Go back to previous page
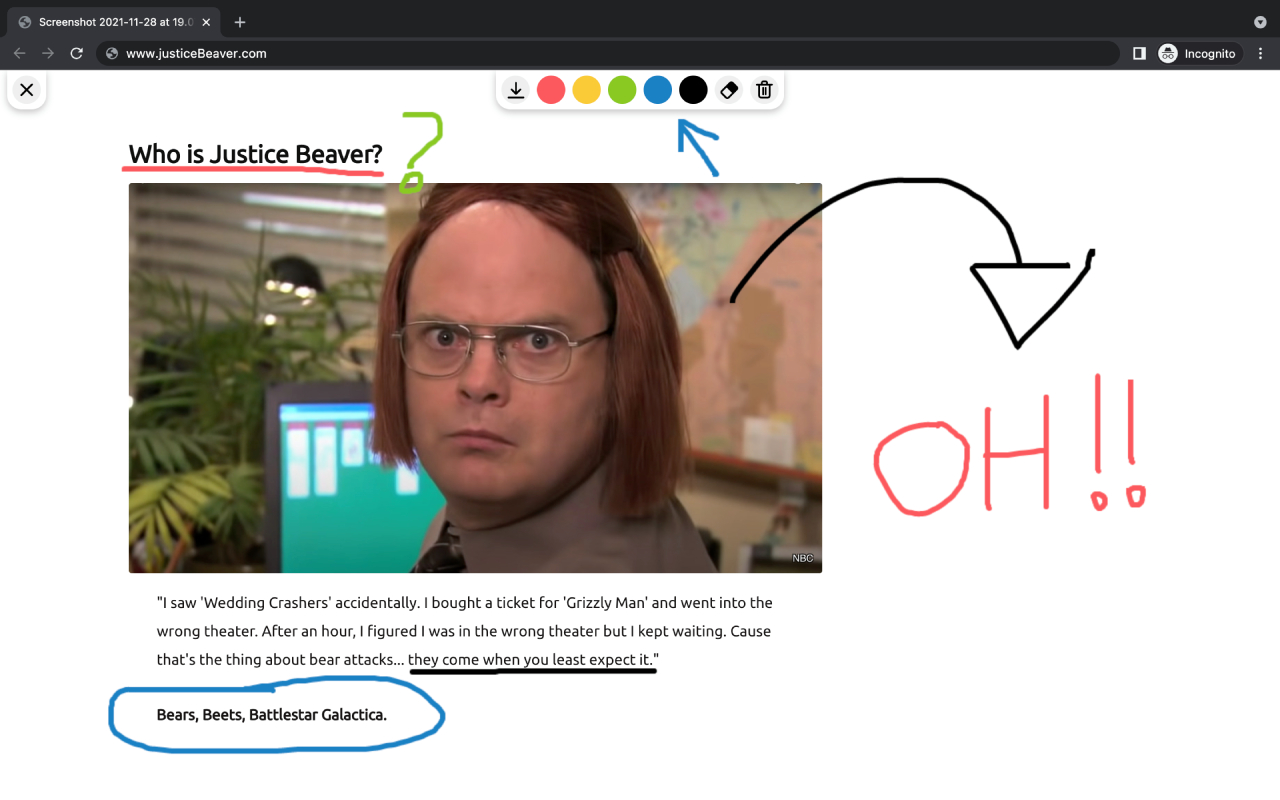Screen dimensions: 1280x800 point(20,53)
